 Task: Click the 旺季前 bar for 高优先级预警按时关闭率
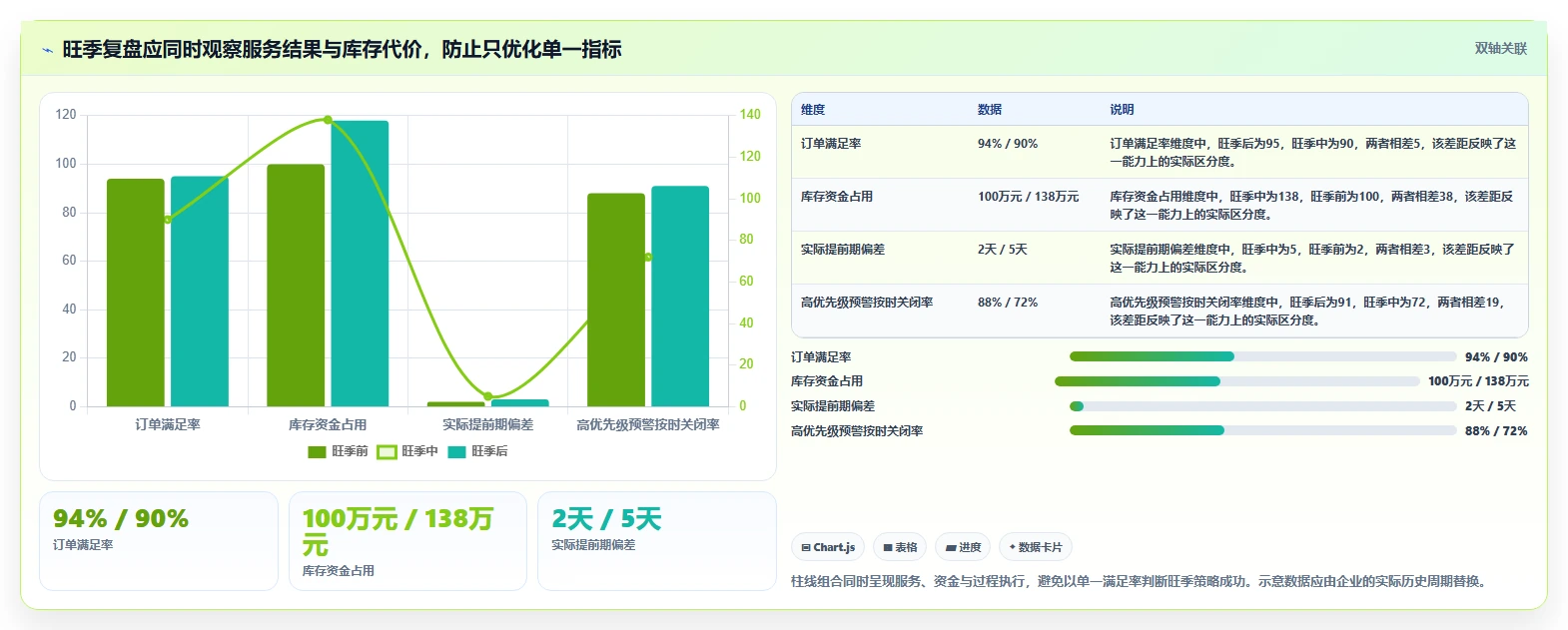616,300
